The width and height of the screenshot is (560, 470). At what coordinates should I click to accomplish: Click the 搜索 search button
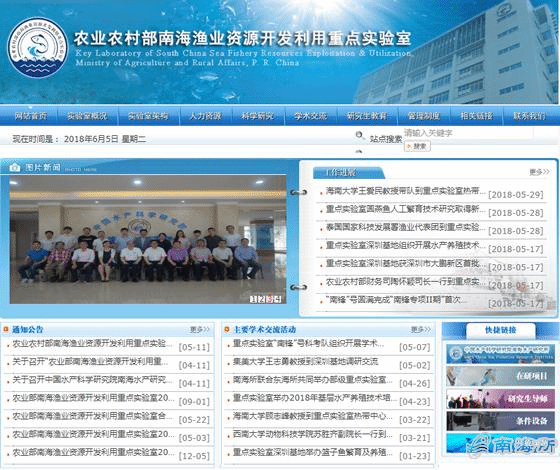[x=417, y=146]
